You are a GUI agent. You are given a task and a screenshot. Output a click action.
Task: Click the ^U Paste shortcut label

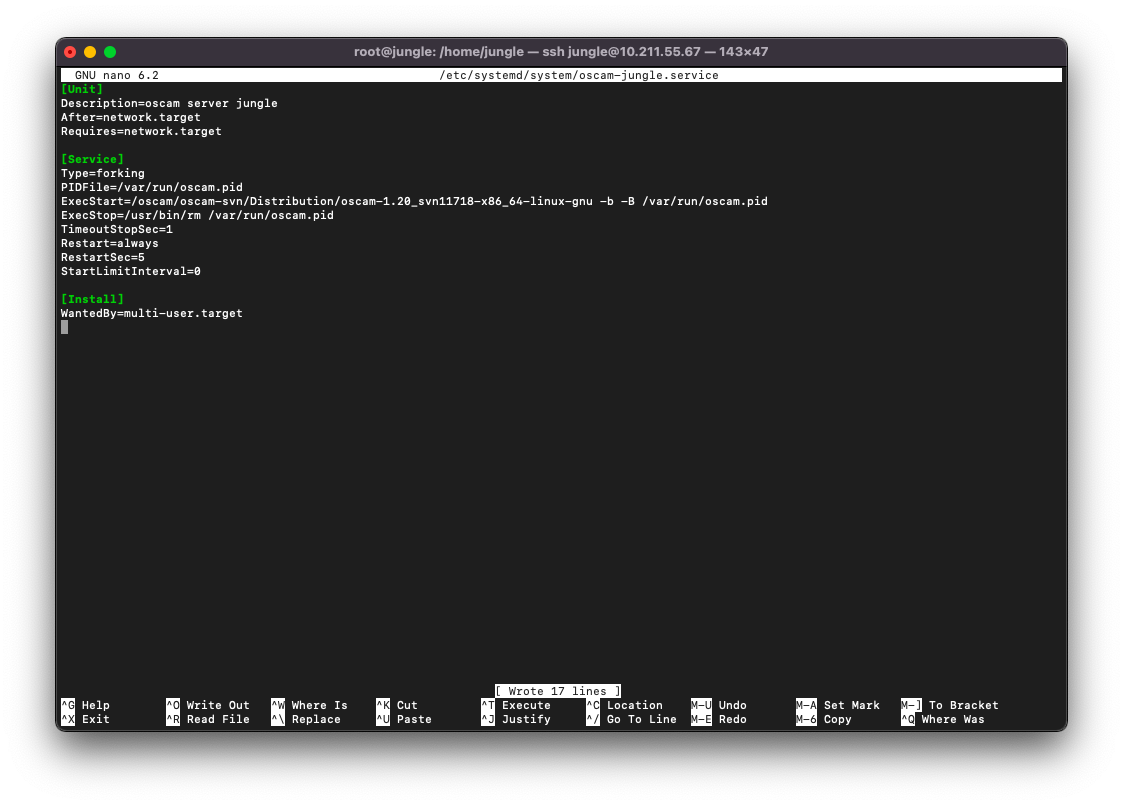[404, 719]
